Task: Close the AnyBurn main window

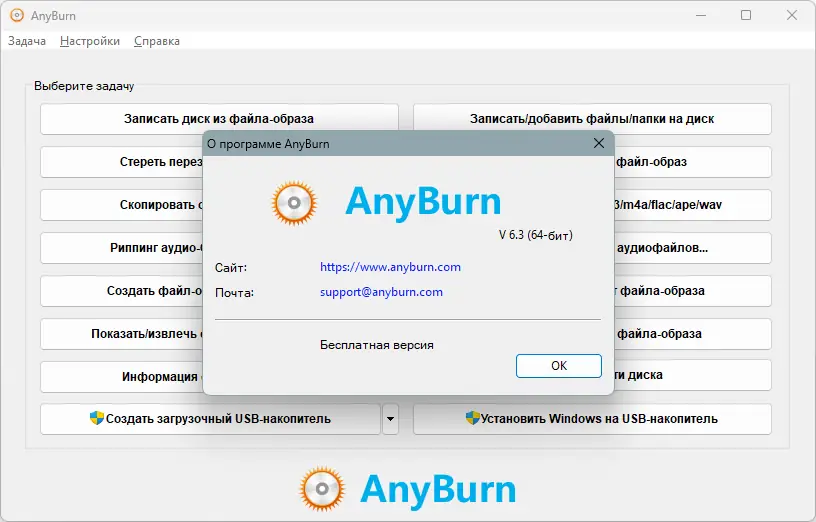Action: point(792,16)
